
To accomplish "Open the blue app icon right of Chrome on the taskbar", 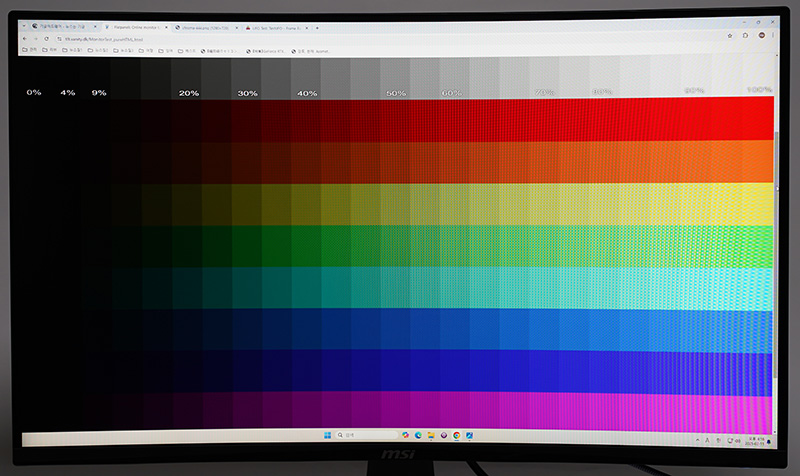I will point(469,435).
